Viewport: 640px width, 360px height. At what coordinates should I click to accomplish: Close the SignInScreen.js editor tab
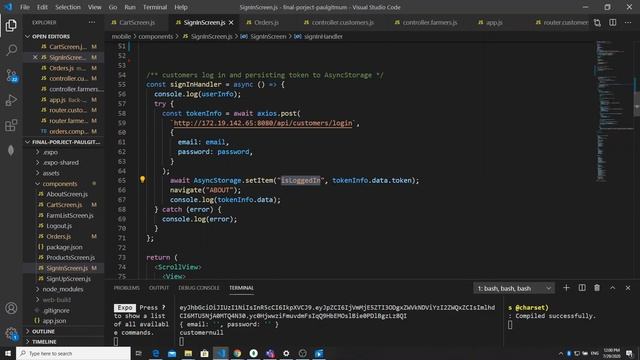click(x=231, y=22)
